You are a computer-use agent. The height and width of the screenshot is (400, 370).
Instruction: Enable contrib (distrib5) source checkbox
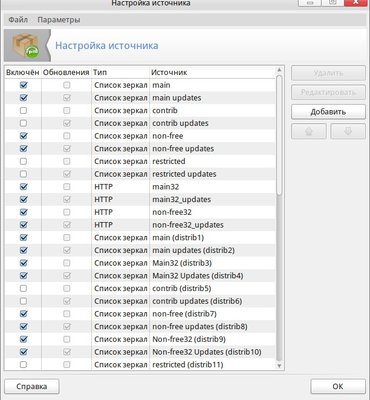[x=23, y=288]
